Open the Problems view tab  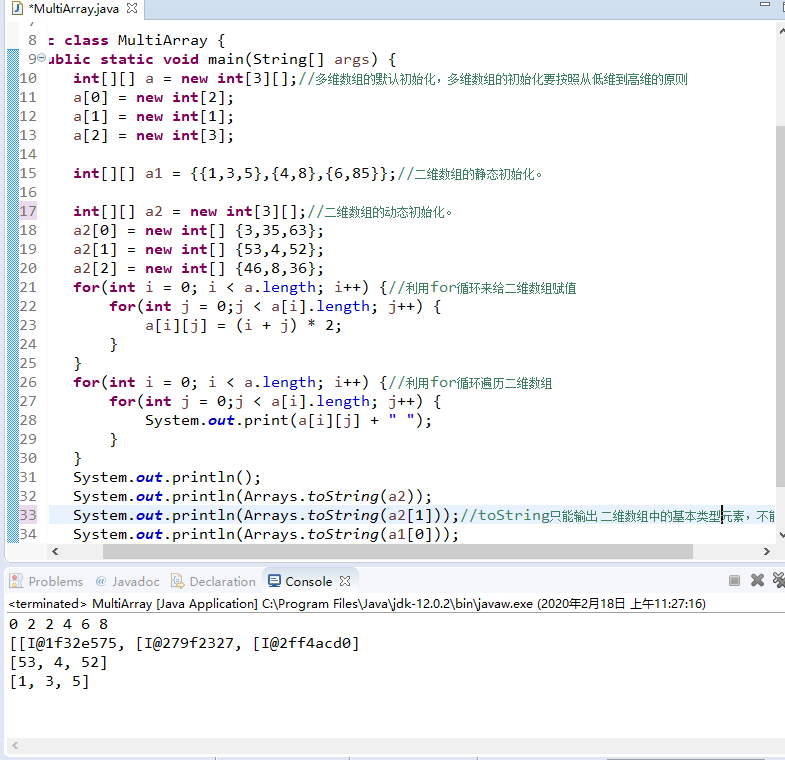55,582
